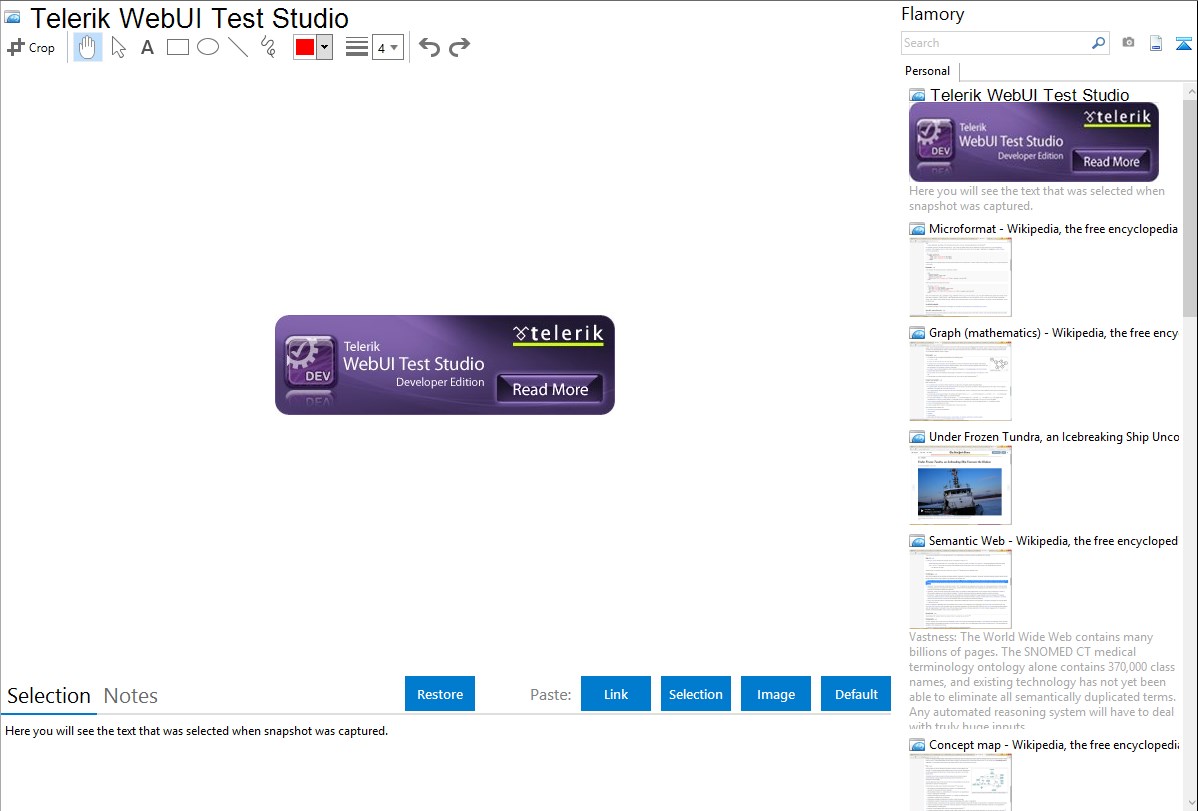Screen dimensions: 1198x811
Task: Click the icon beside Concept map title
Action: coord(918,745)
